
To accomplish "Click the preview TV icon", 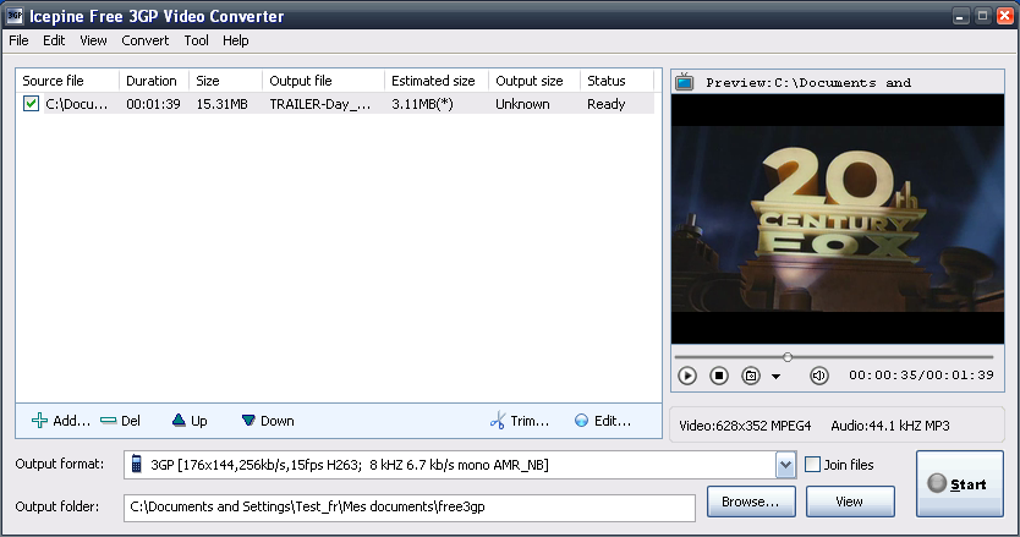I will click(x=684, y=82).
